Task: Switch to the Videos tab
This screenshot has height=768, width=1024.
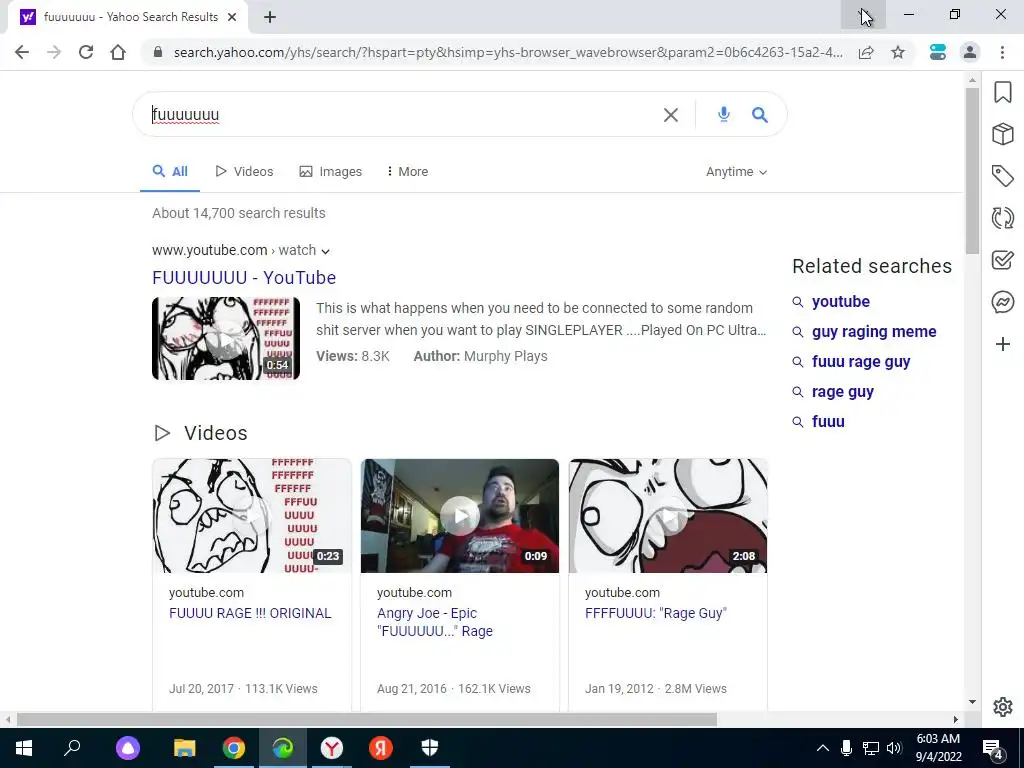Action: tap(244, 172)
